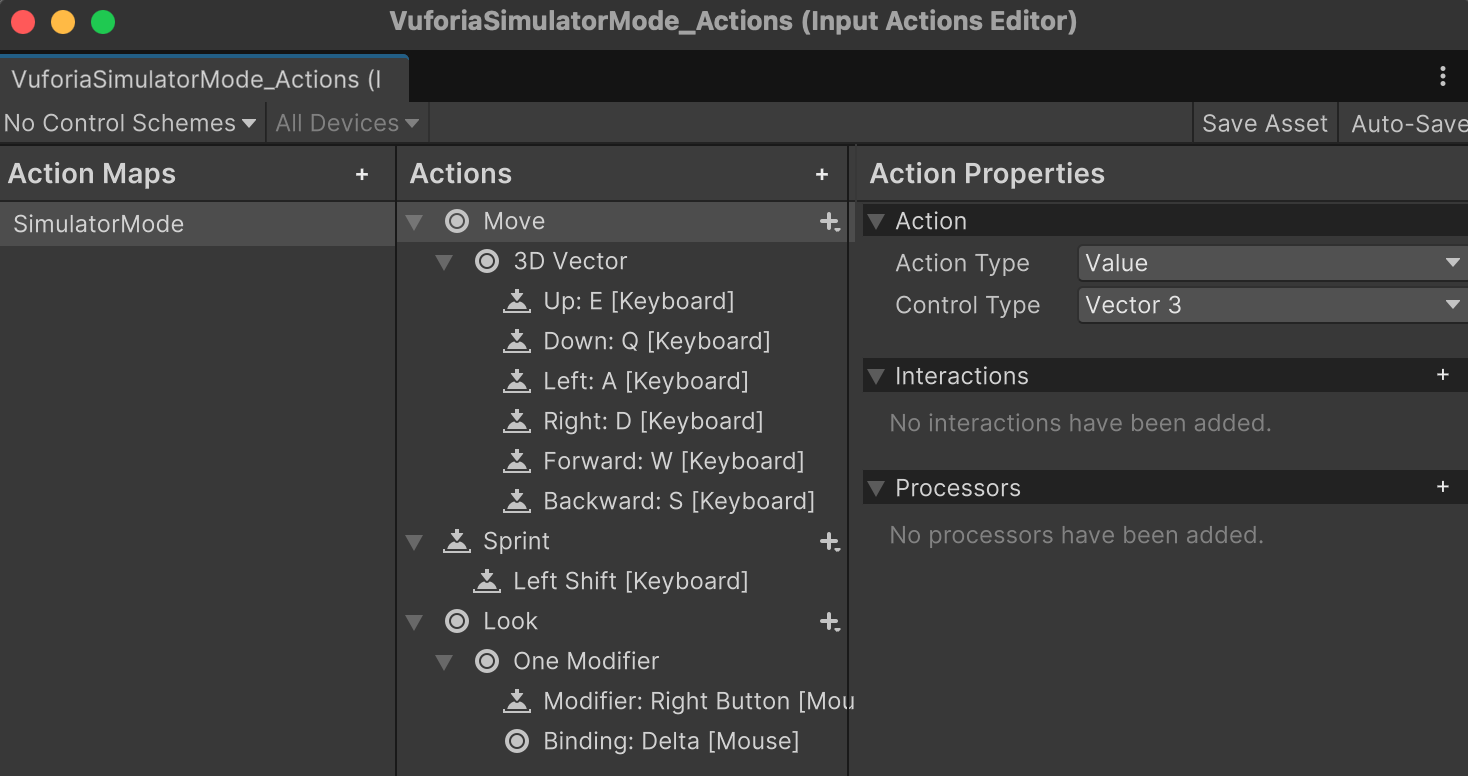The width and height of the screenshot is (1468, 776).
Task: Open the Action Type dropdown
Action: tap(1272, 263)
